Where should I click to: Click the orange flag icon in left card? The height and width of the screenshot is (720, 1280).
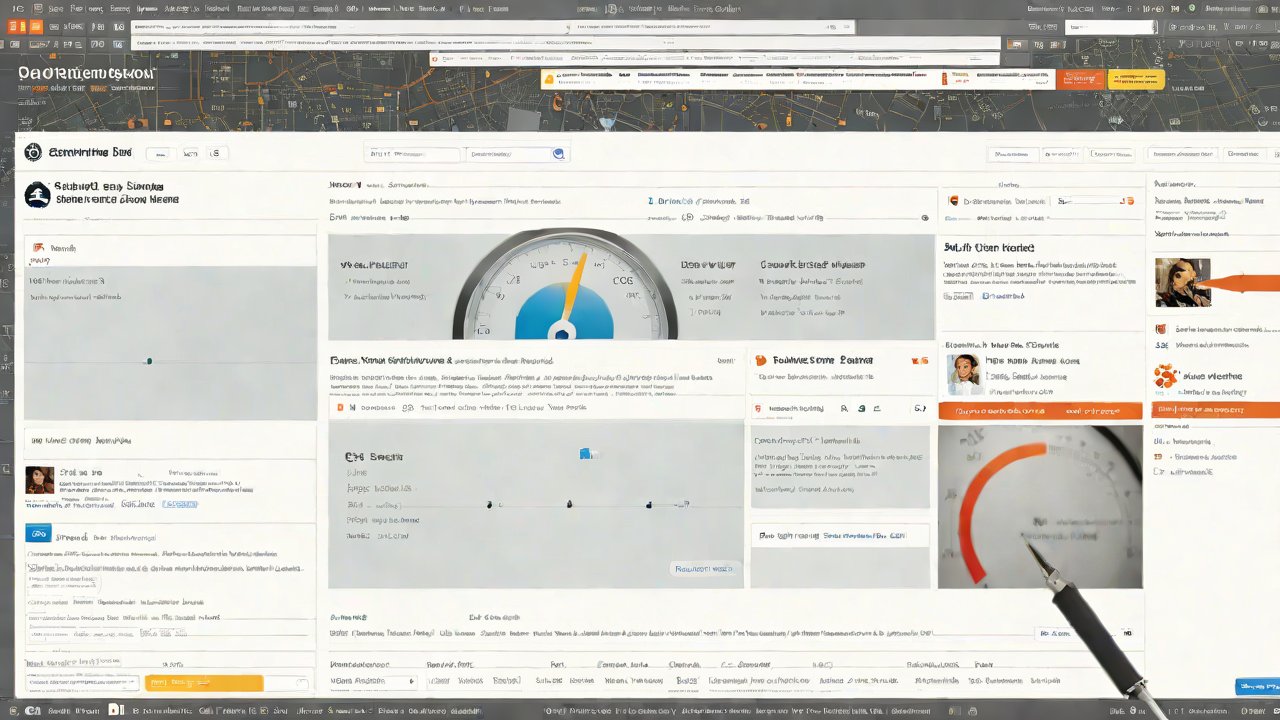pyautogui.click(x=38, y=247)
